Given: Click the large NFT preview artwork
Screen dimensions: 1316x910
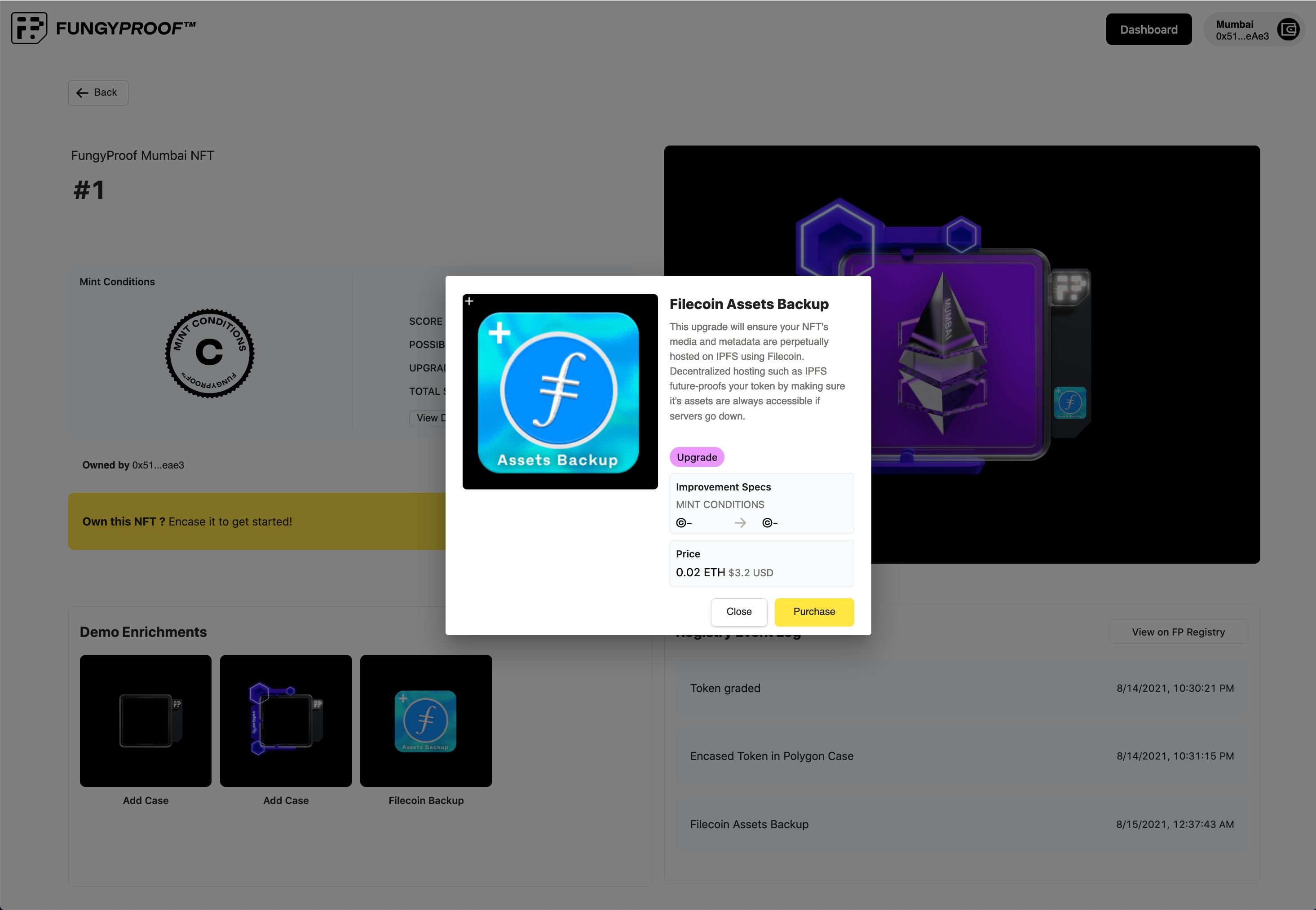Looking at the screenshot, I should coord(962,355).
